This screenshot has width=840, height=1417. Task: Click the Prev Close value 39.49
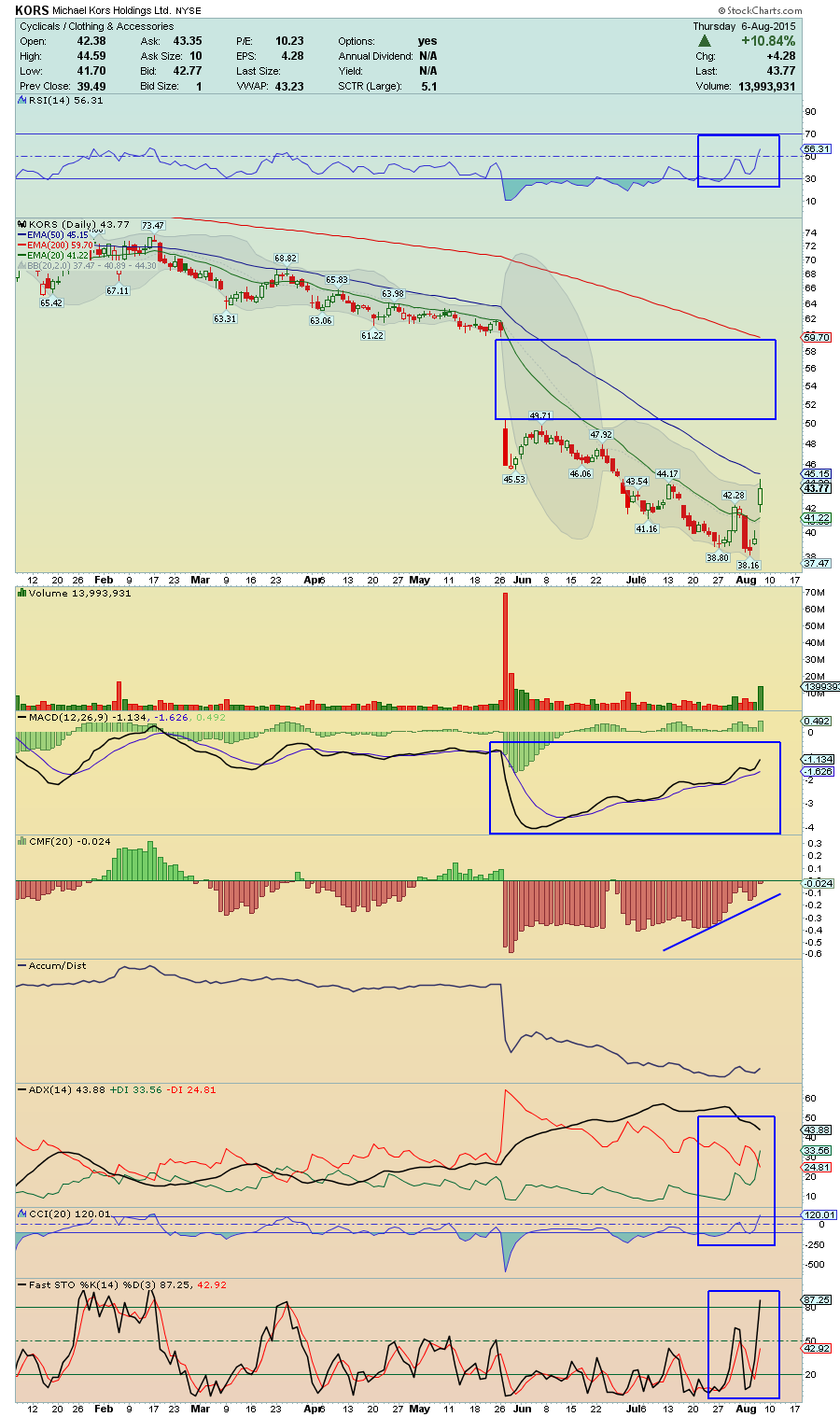91,86
